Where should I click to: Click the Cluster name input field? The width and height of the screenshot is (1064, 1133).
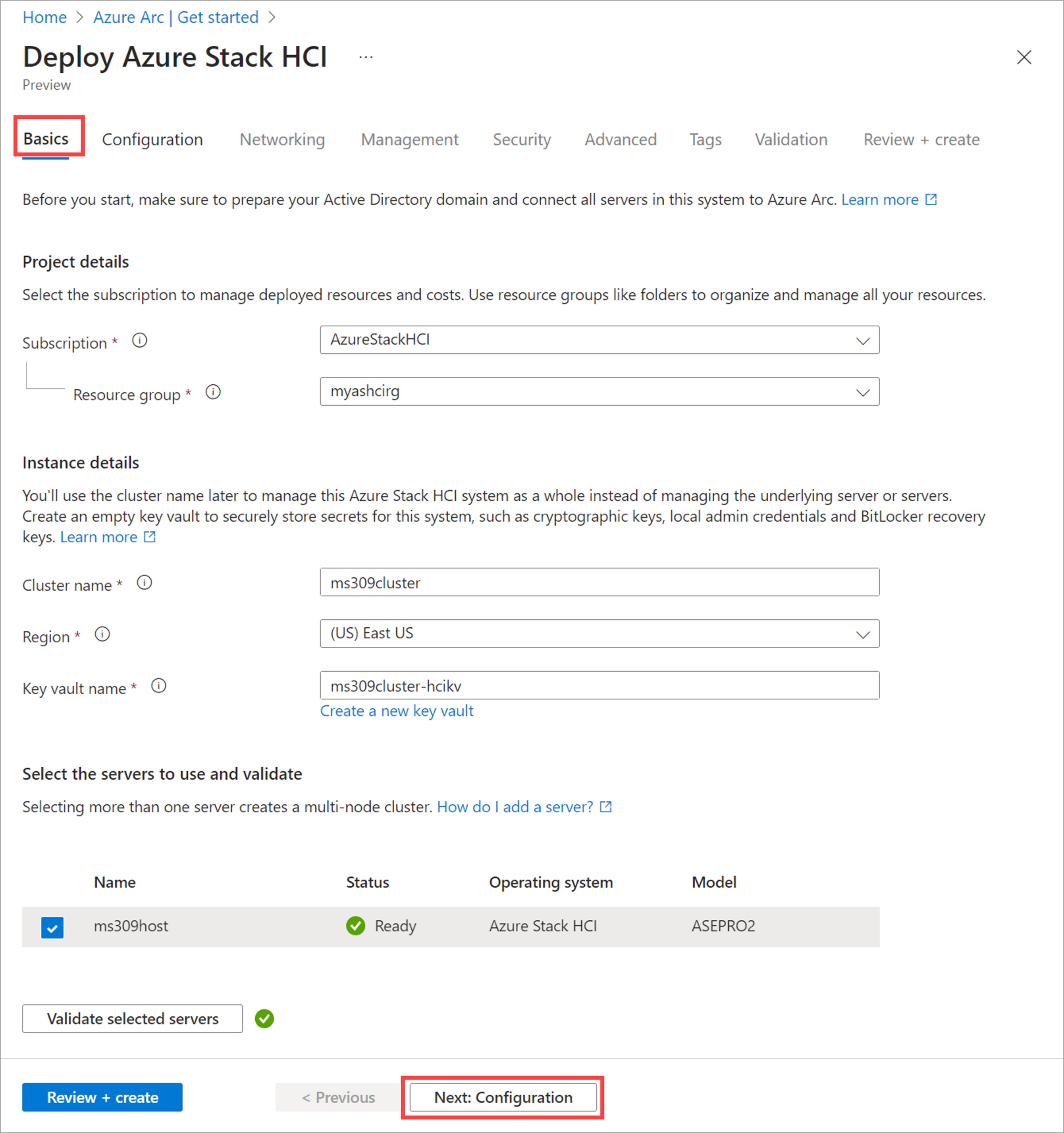[599, 582]
